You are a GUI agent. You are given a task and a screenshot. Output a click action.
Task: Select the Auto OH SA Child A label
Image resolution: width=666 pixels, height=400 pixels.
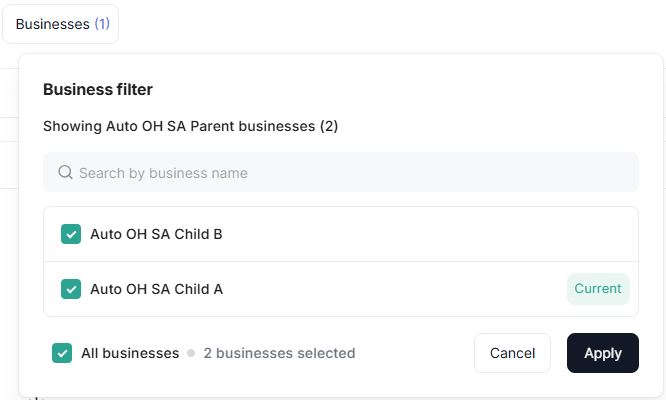156,289
